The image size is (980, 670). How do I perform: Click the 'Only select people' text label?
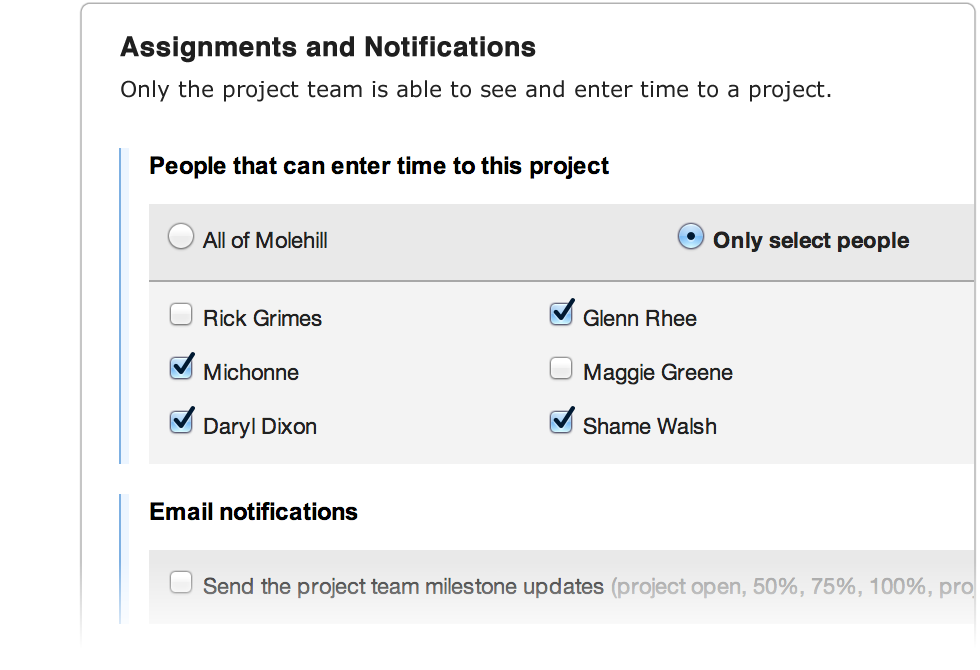(810, 240)
